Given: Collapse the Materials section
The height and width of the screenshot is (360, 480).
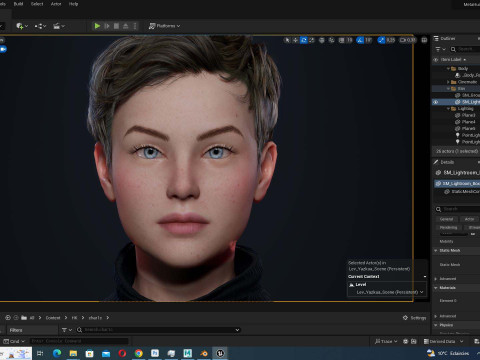Looking at the screenshot, I should (x=436, y=288).
